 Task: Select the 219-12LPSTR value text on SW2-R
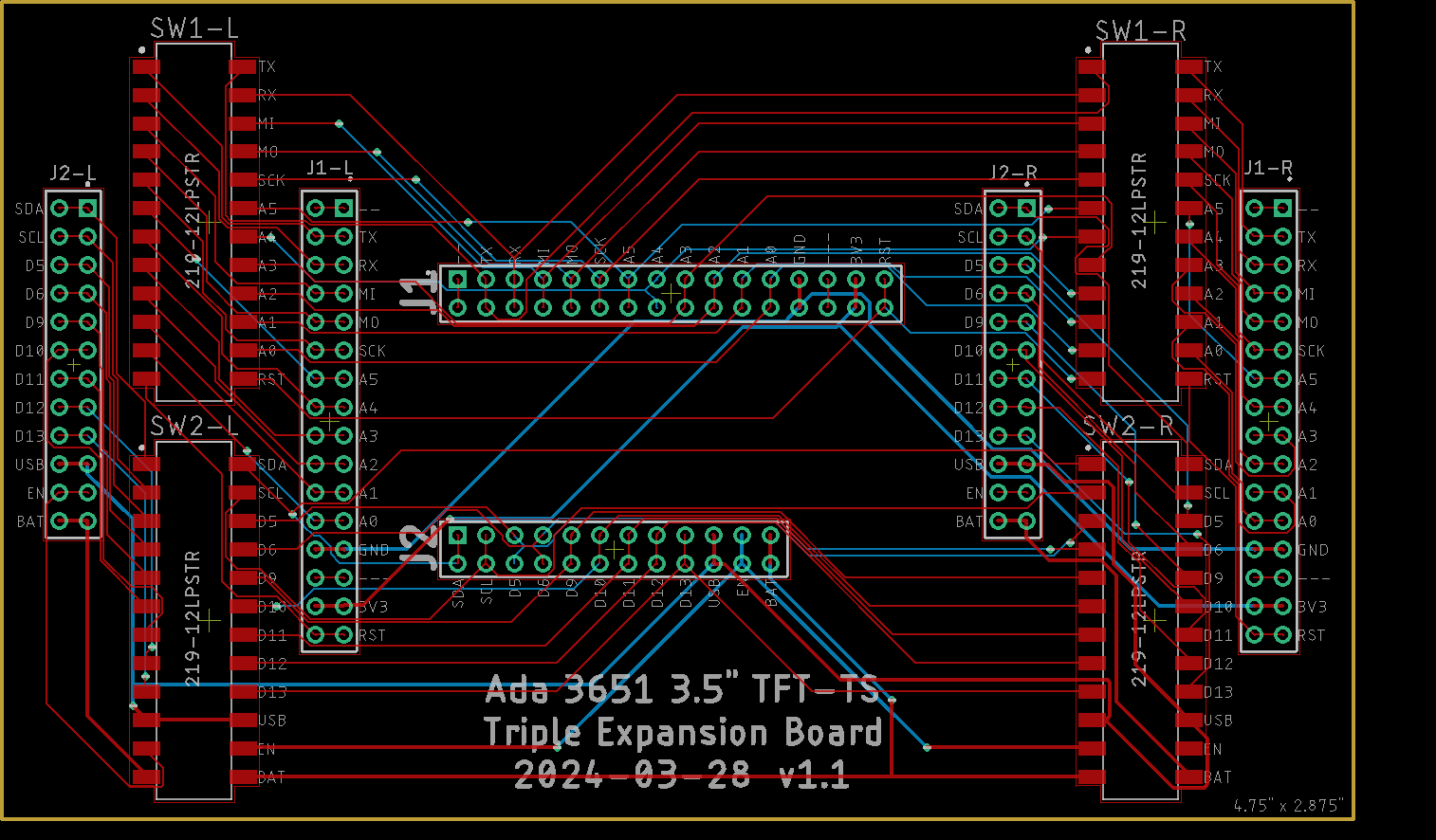coord(1139,618)
